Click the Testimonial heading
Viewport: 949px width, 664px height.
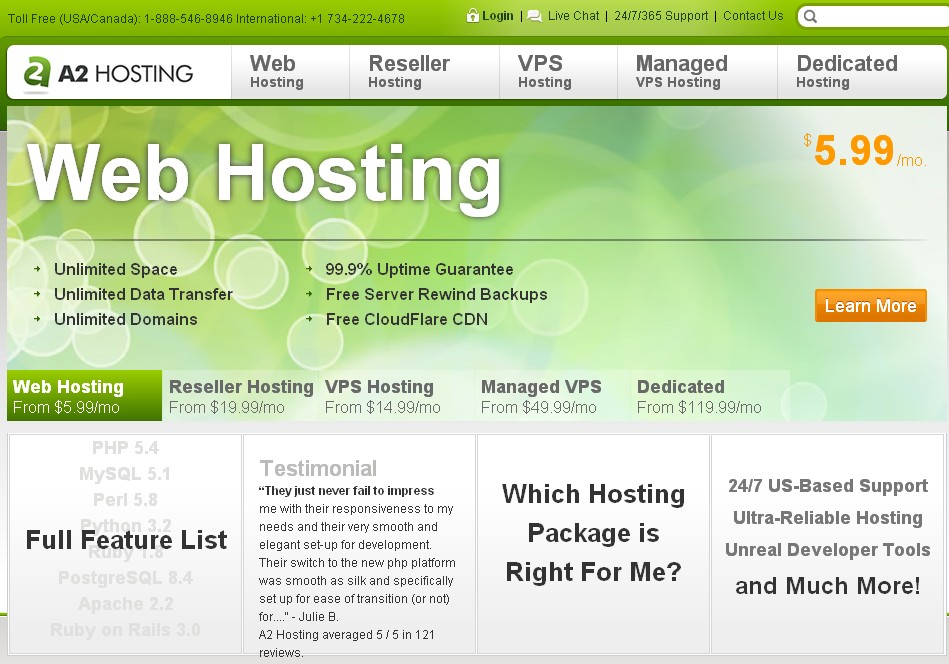[318, 468]
